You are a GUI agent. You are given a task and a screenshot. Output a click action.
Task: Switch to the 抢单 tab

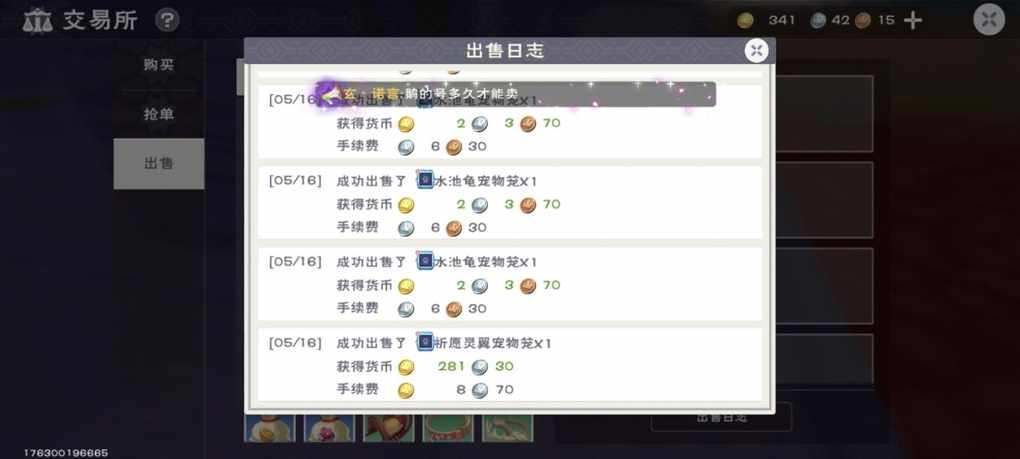click(159, 114)
